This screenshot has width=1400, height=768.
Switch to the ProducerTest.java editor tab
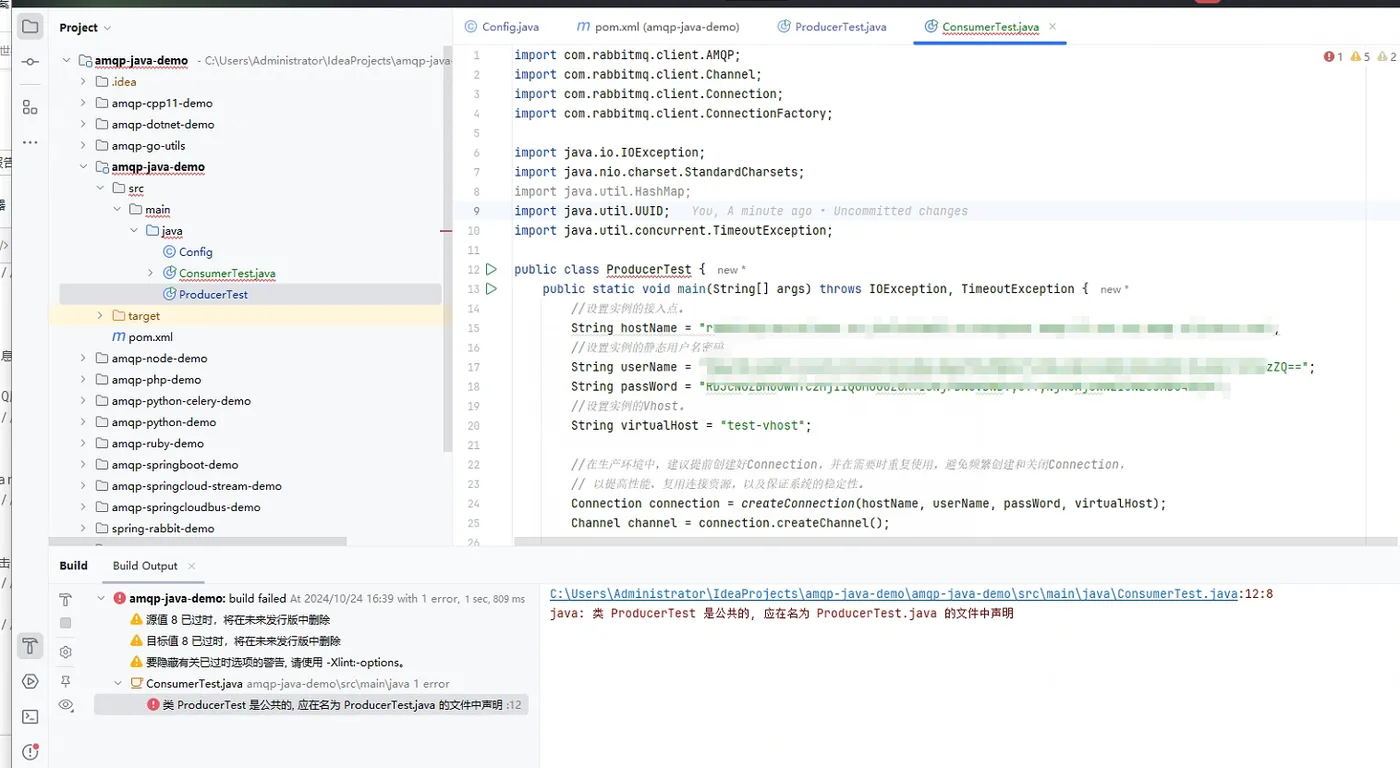pyautogui.click(x=832, y=27)
